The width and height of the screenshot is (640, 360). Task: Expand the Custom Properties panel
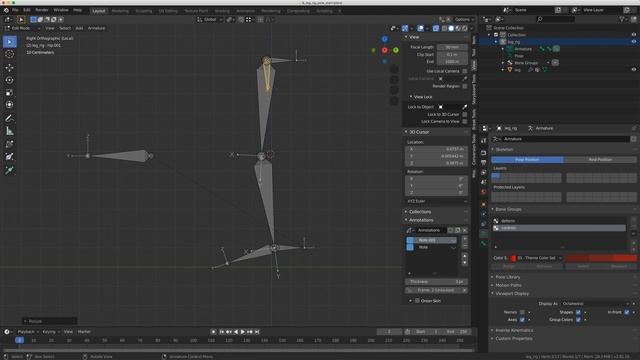click(513, 338)
